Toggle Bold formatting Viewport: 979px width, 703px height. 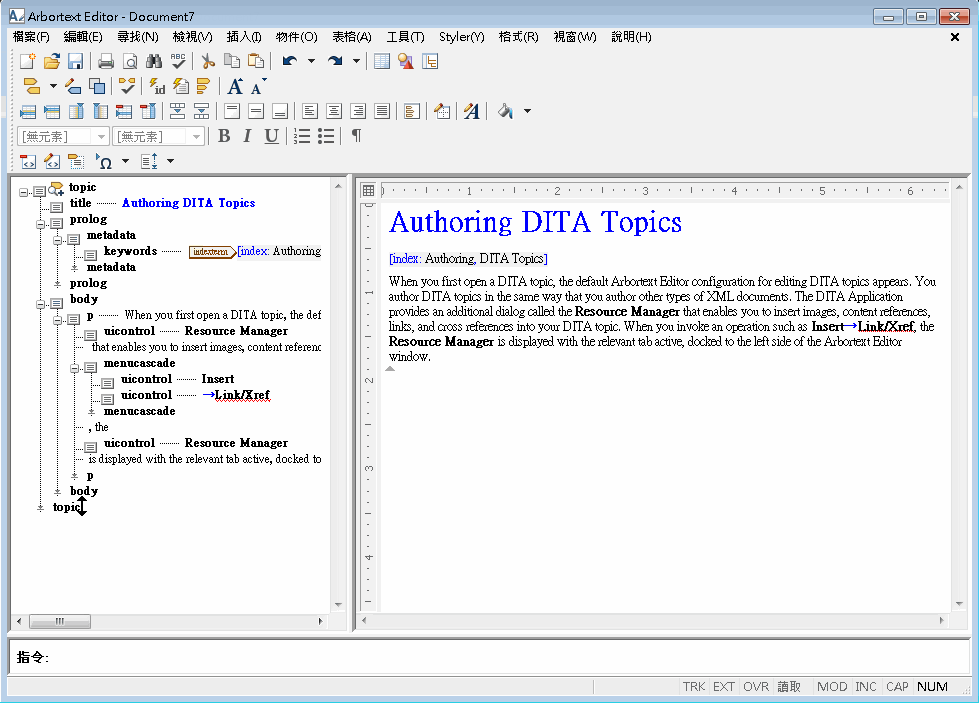coord(224,136)
